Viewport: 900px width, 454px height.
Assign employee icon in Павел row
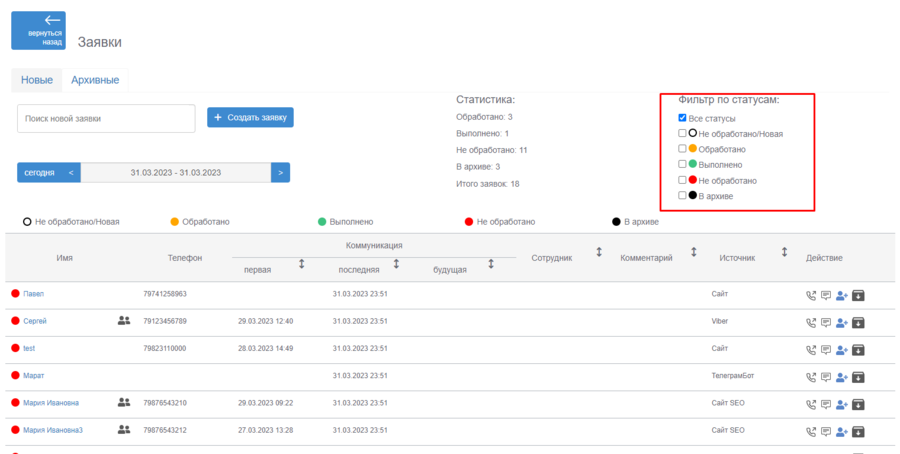[842, 296]
